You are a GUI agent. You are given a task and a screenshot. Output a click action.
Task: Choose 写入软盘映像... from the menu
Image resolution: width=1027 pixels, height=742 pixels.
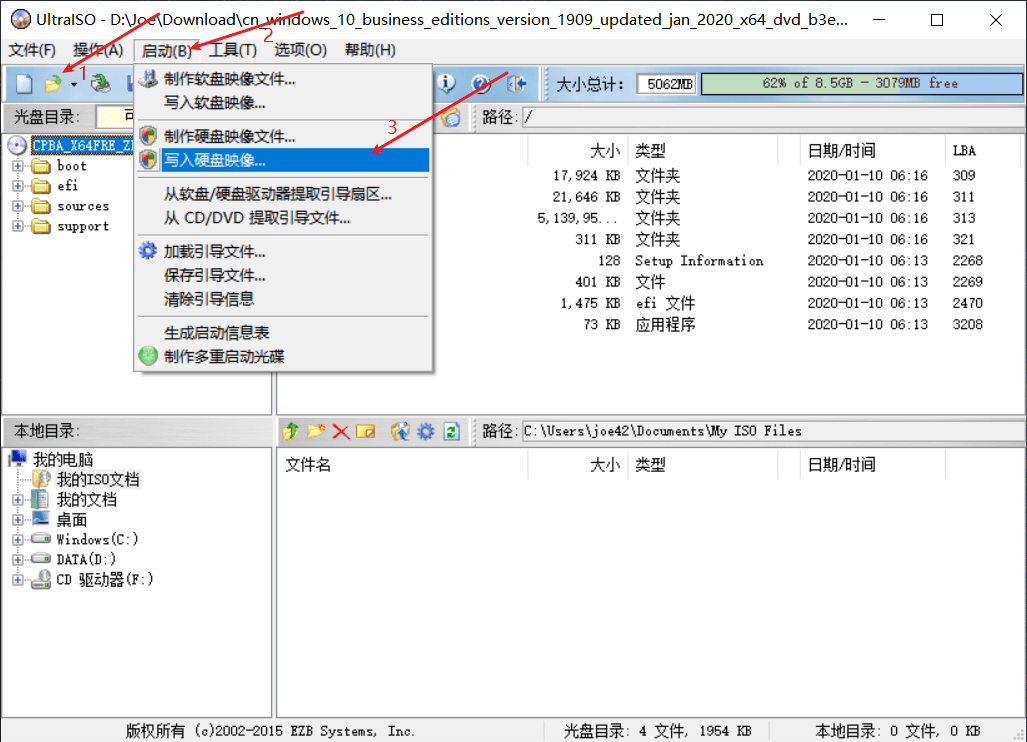284,103
